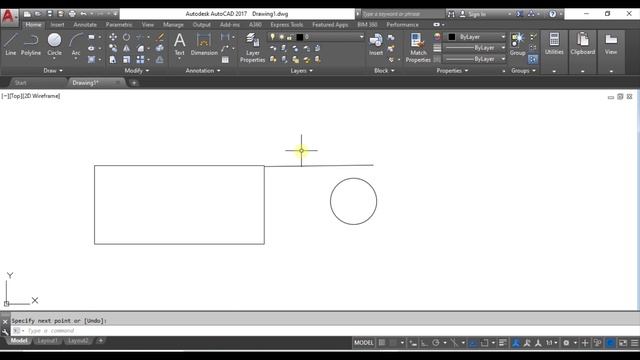This screenshot has width=640, height=360.
Task: Click the Scale tool icon
Action: coord(127,60)
